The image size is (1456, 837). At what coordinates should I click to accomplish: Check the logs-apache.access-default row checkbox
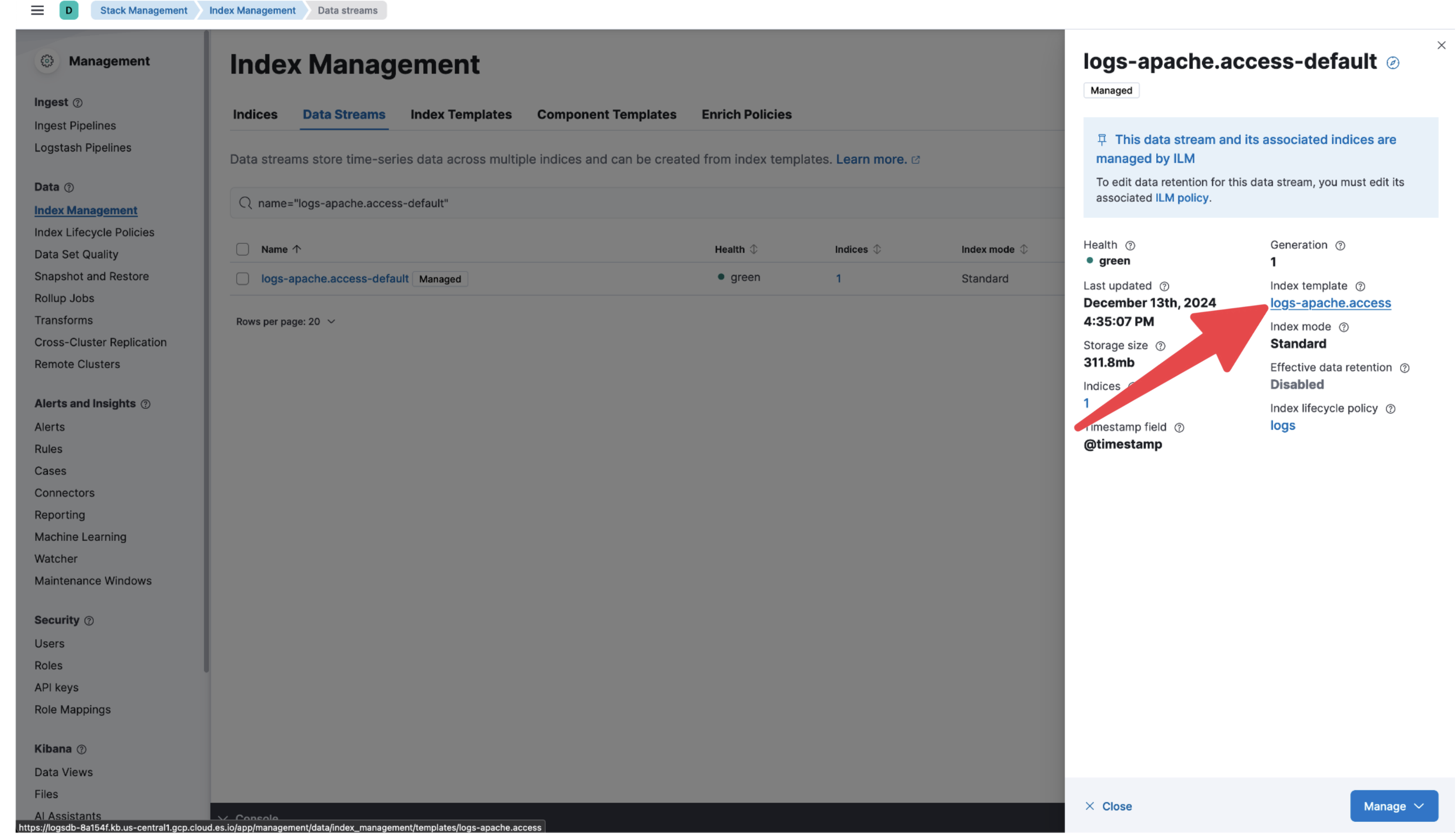242,278
